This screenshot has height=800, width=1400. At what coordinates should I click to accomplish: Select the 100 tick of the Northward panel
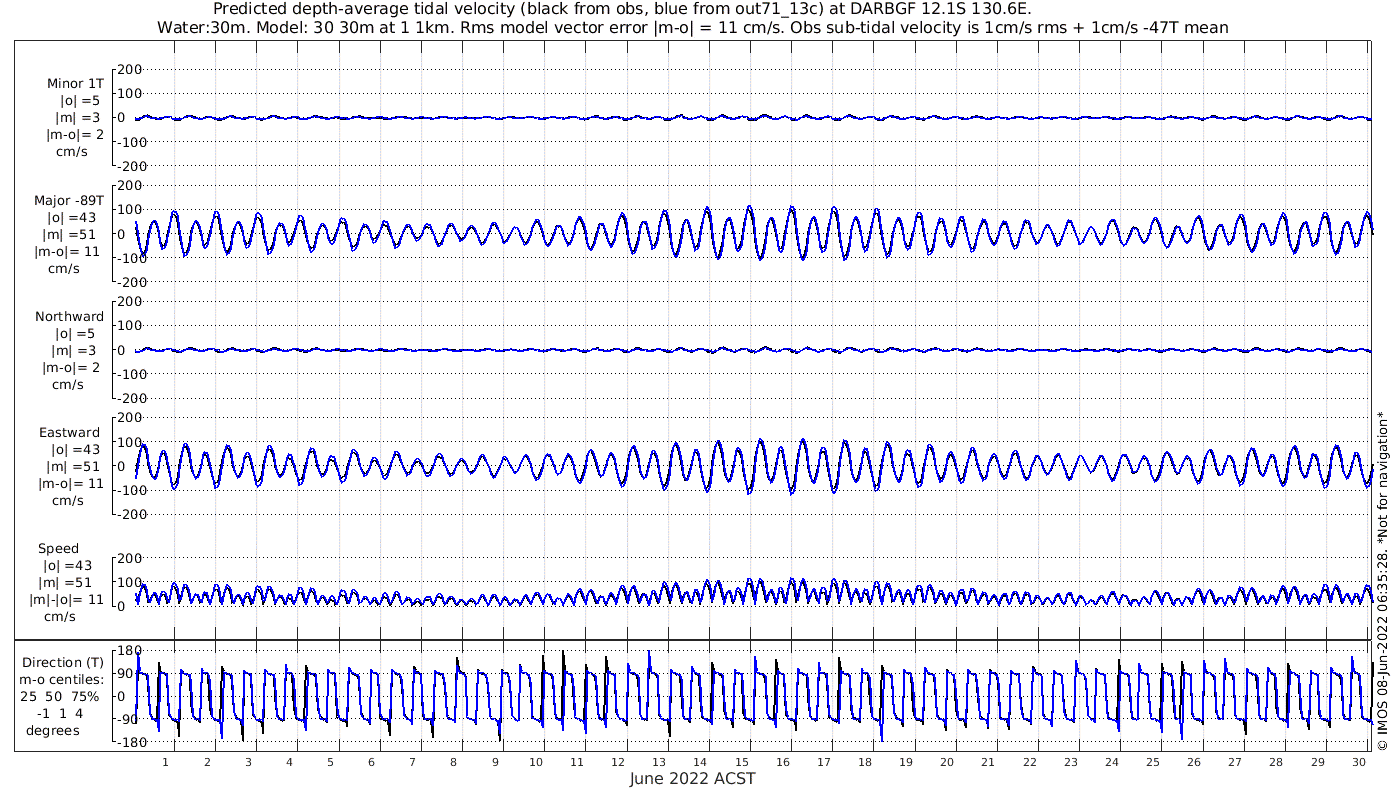131,326
